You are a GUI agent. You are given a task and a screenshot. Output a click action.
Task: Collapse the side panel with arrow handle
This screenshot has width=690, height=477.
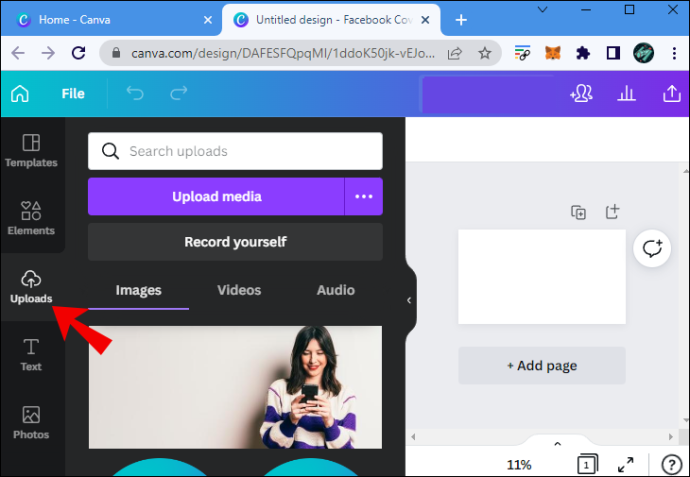tap(409, 300)
